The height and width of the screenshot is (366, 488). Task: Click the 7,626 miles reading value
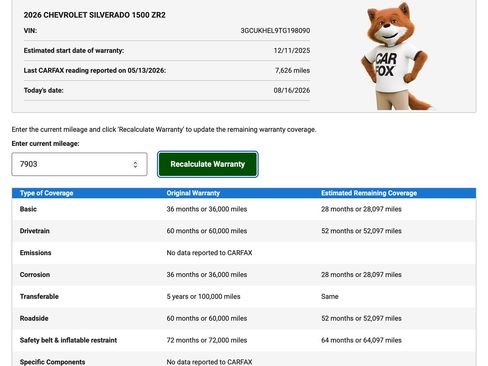click(292, 70)
